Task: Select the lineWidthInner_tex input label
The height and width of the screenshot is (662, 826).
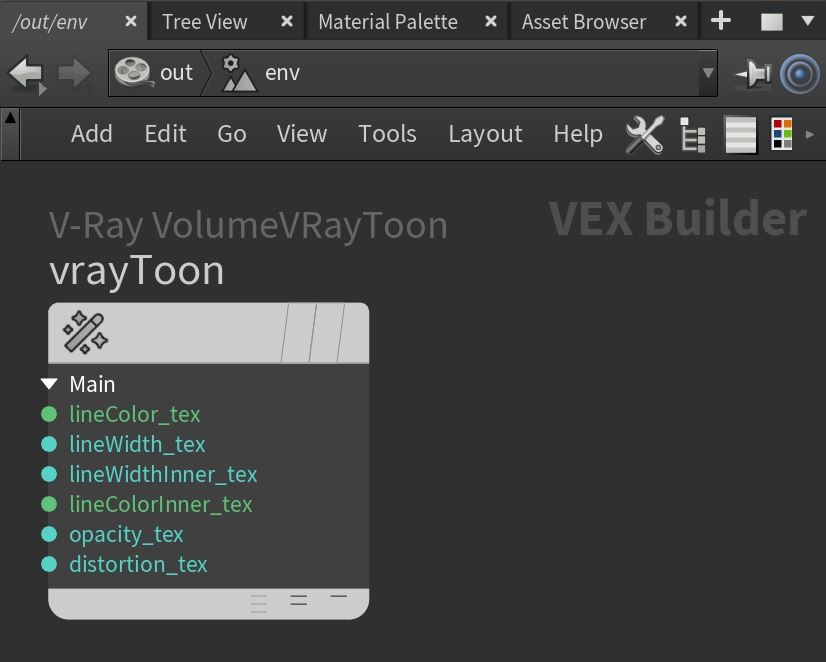Action: pos(163,475)
